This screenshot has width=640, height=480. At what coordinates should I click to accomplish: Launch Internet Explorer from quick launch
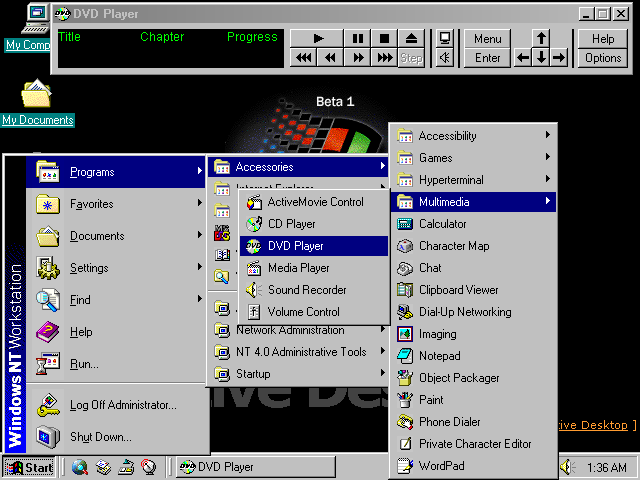click(x=80, y=467)
